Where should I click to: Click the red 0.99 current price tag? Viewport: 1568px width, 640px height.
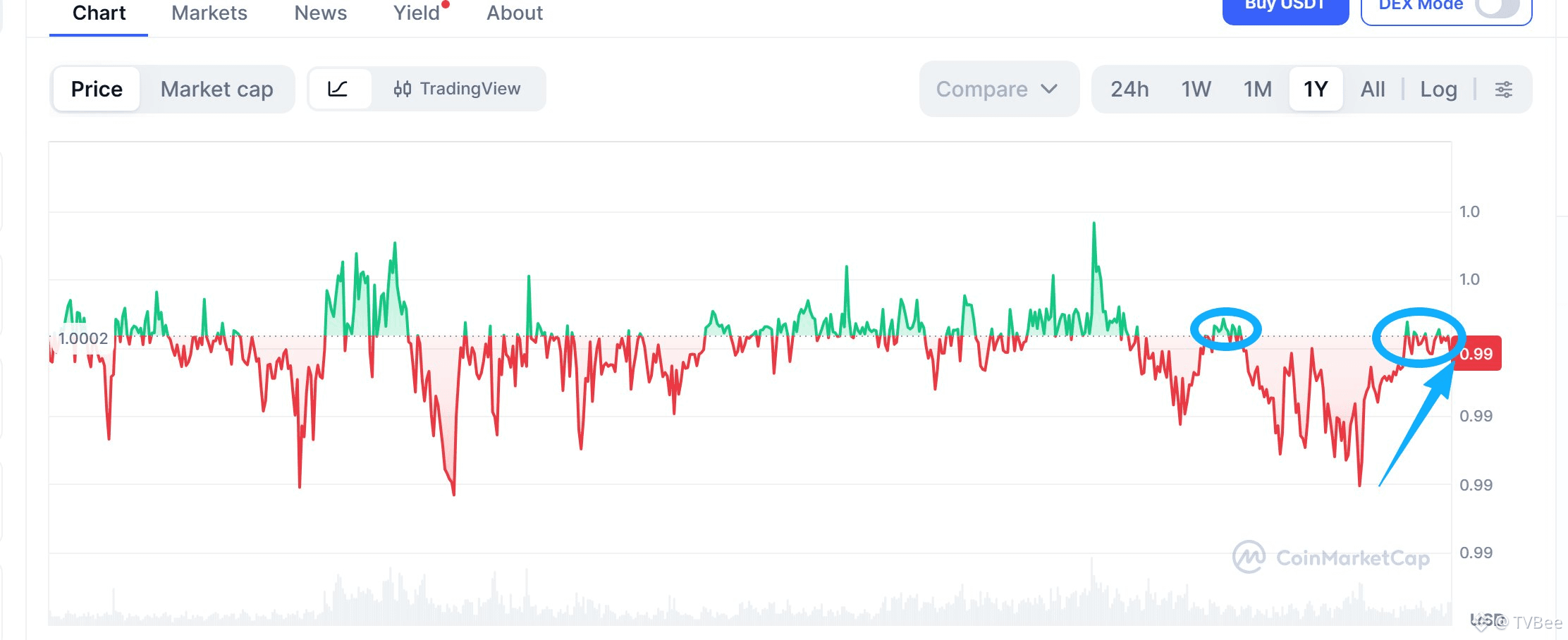[1477, 354]
